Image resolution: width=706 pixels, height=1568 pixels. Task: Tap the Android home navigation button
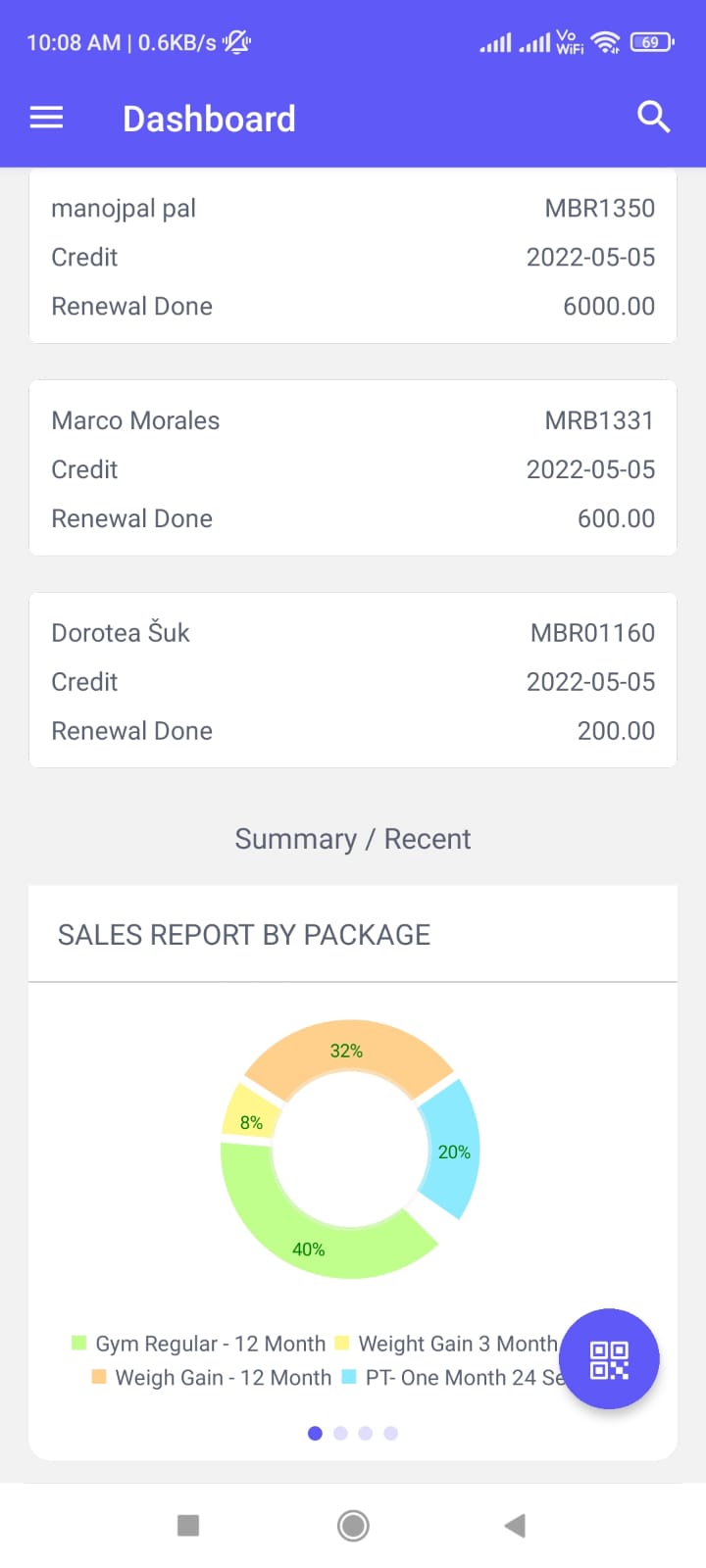click(x=353, y=1525)
